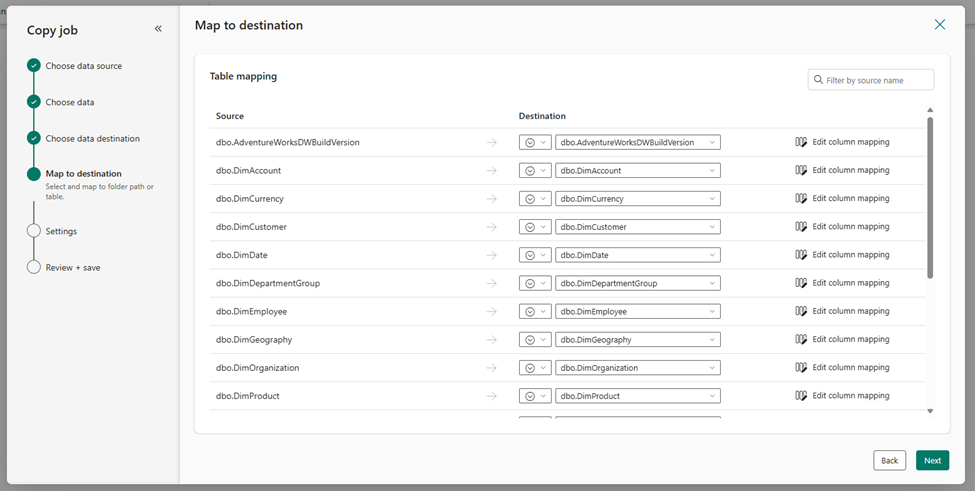This screenshot has width=975, height=491.
Task: Collapse the Copy job sidebar panel
Action: 158,29
